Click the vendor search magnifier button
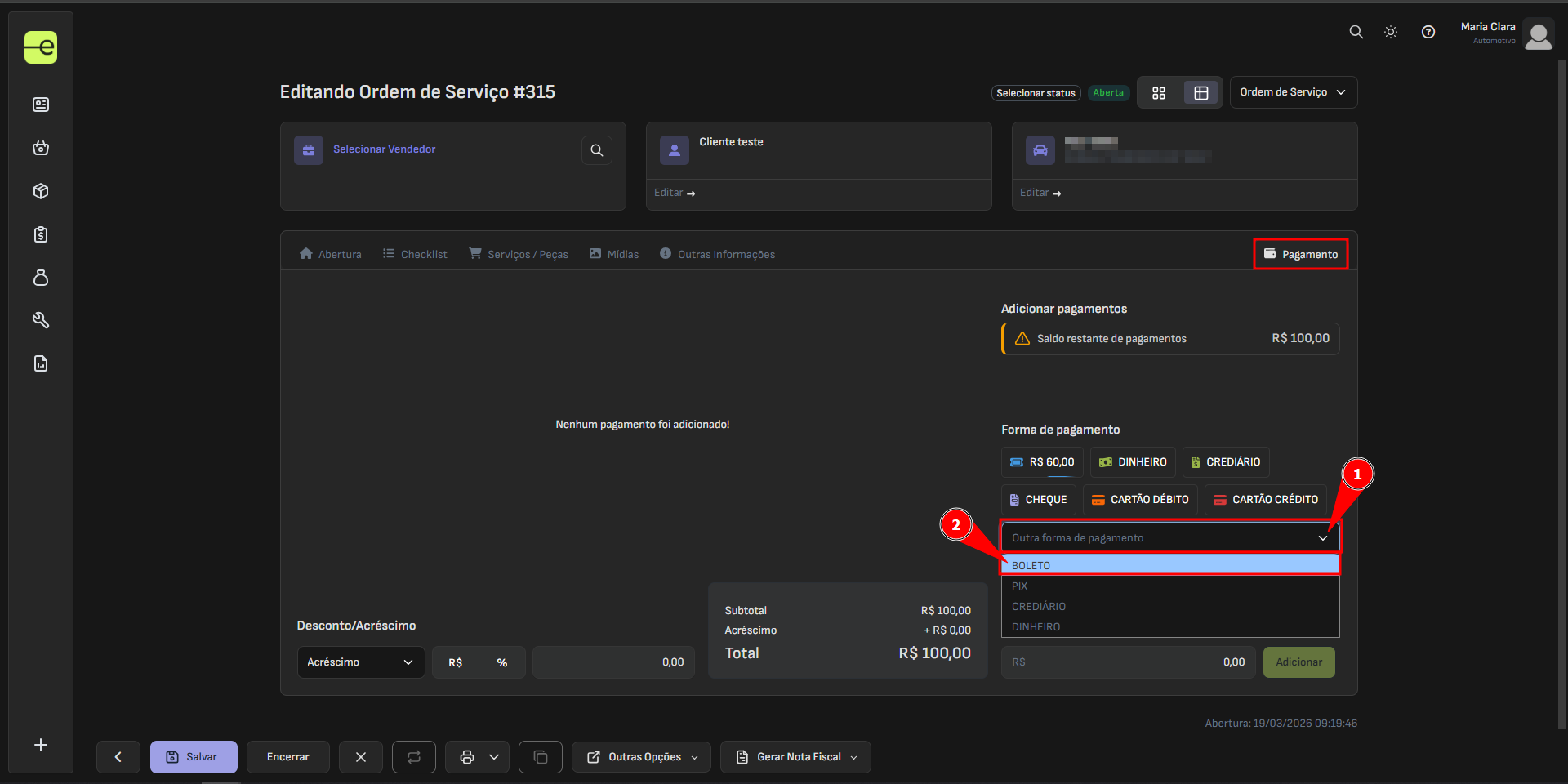Viewport: 1568px width, 784px height. (596, 150)
